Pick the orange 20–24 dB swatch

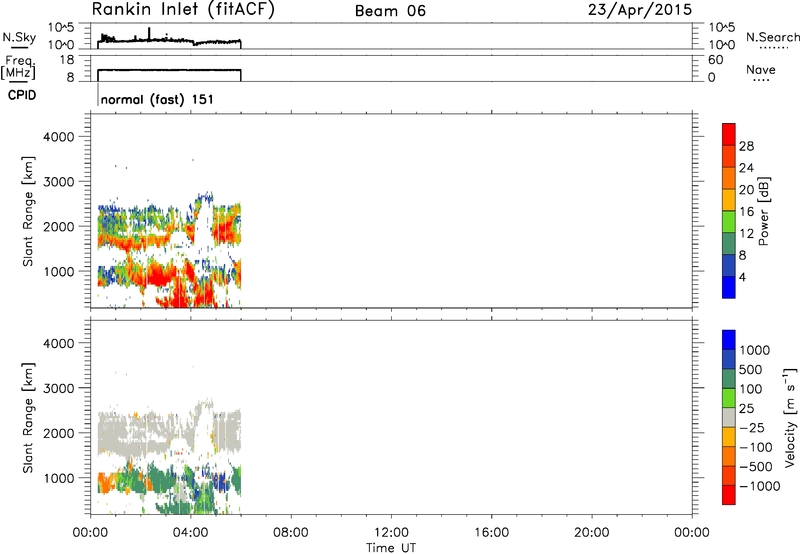[x=729, y=178]
